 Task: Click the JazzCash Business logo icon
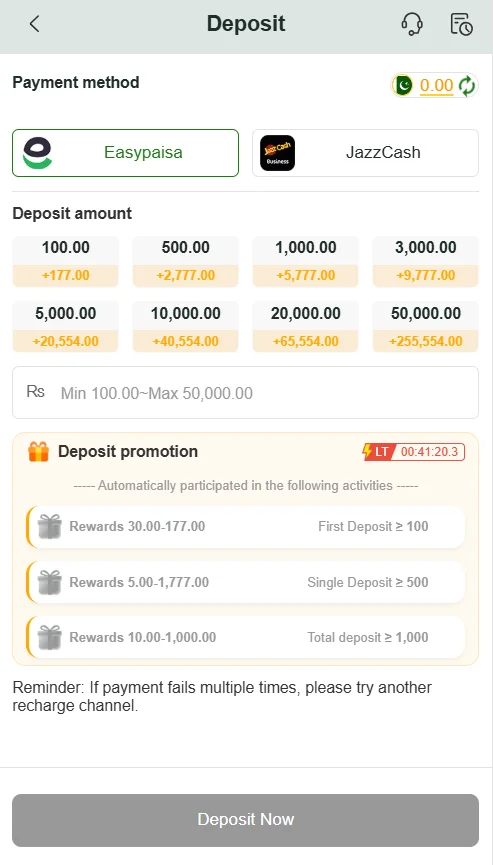277,153
